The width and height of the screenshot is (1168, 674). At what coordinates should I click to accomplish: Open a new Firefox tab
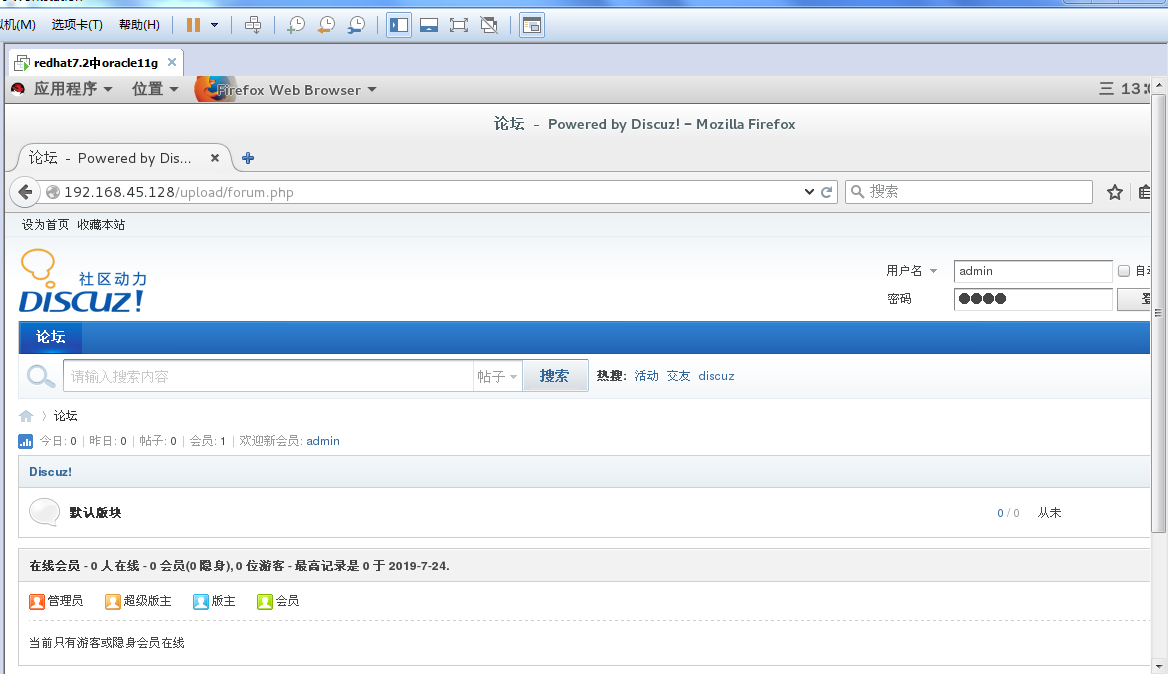[x=248, y=158]
